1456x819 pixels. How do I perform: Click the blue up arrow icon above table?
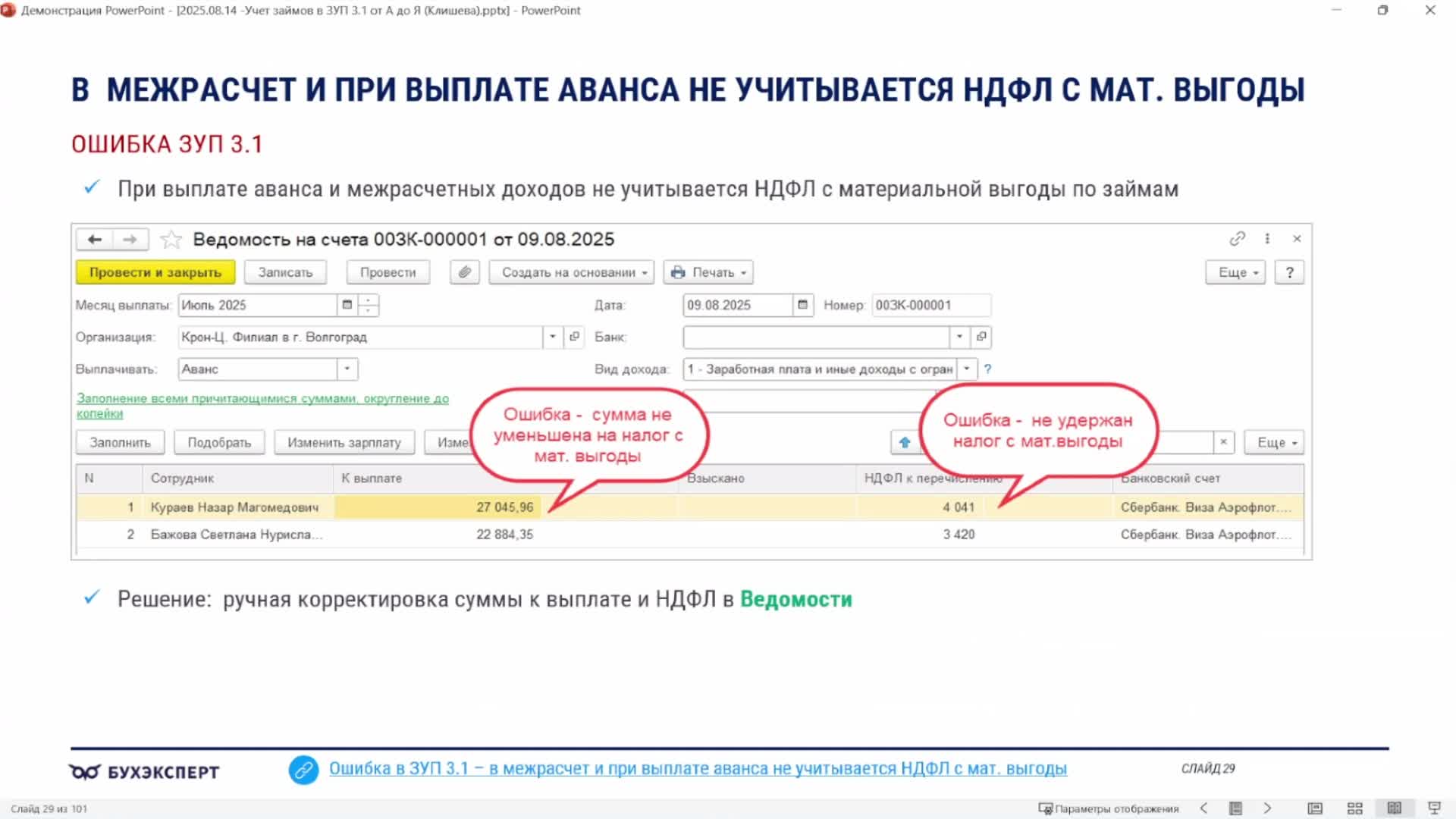tap(905, 442)
